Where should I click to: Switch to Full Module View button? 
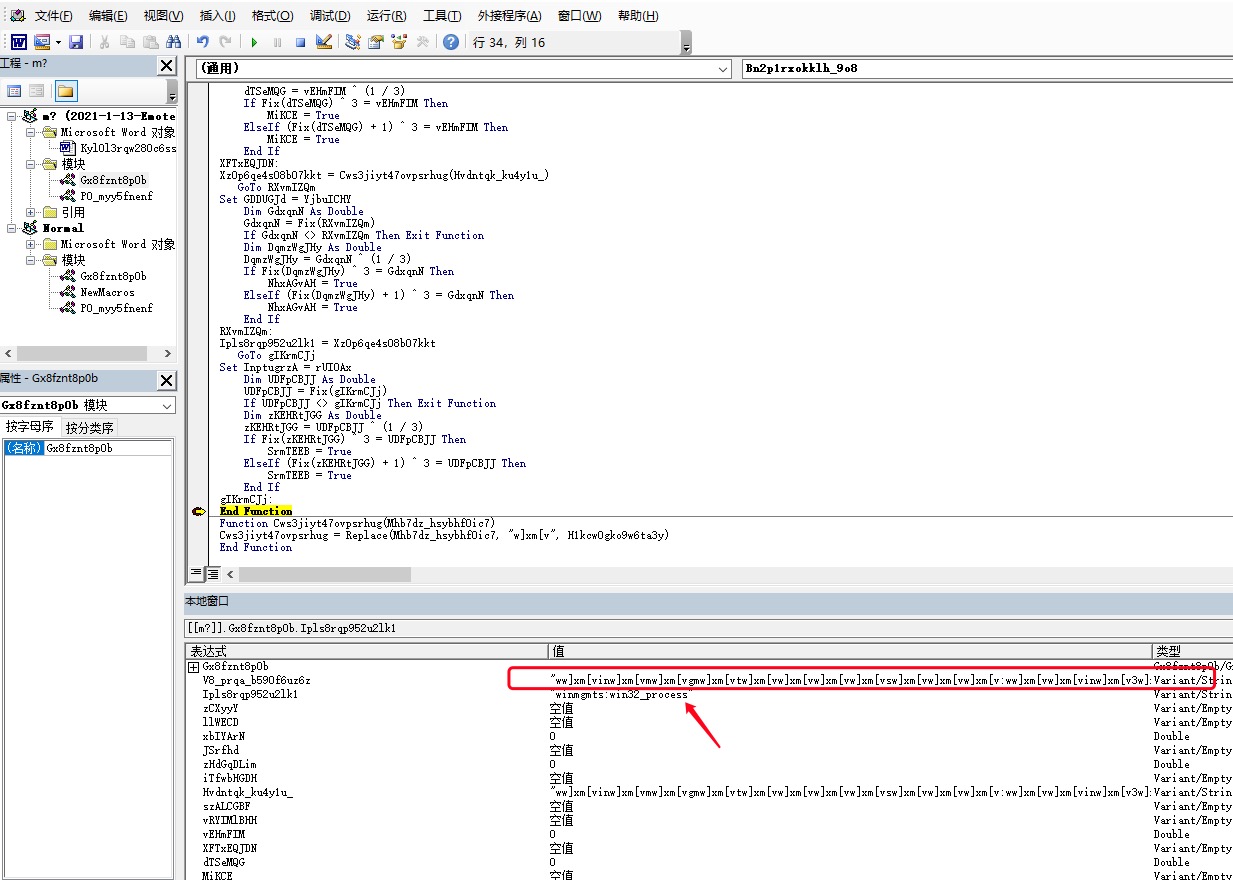click(x=213, y=574)
